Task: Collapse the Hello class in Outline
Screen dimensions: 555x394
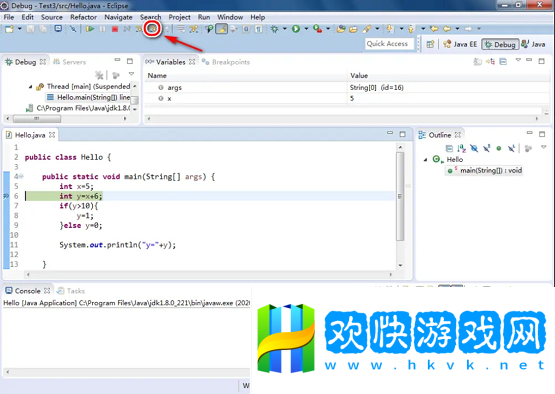Action: point(425,160)
